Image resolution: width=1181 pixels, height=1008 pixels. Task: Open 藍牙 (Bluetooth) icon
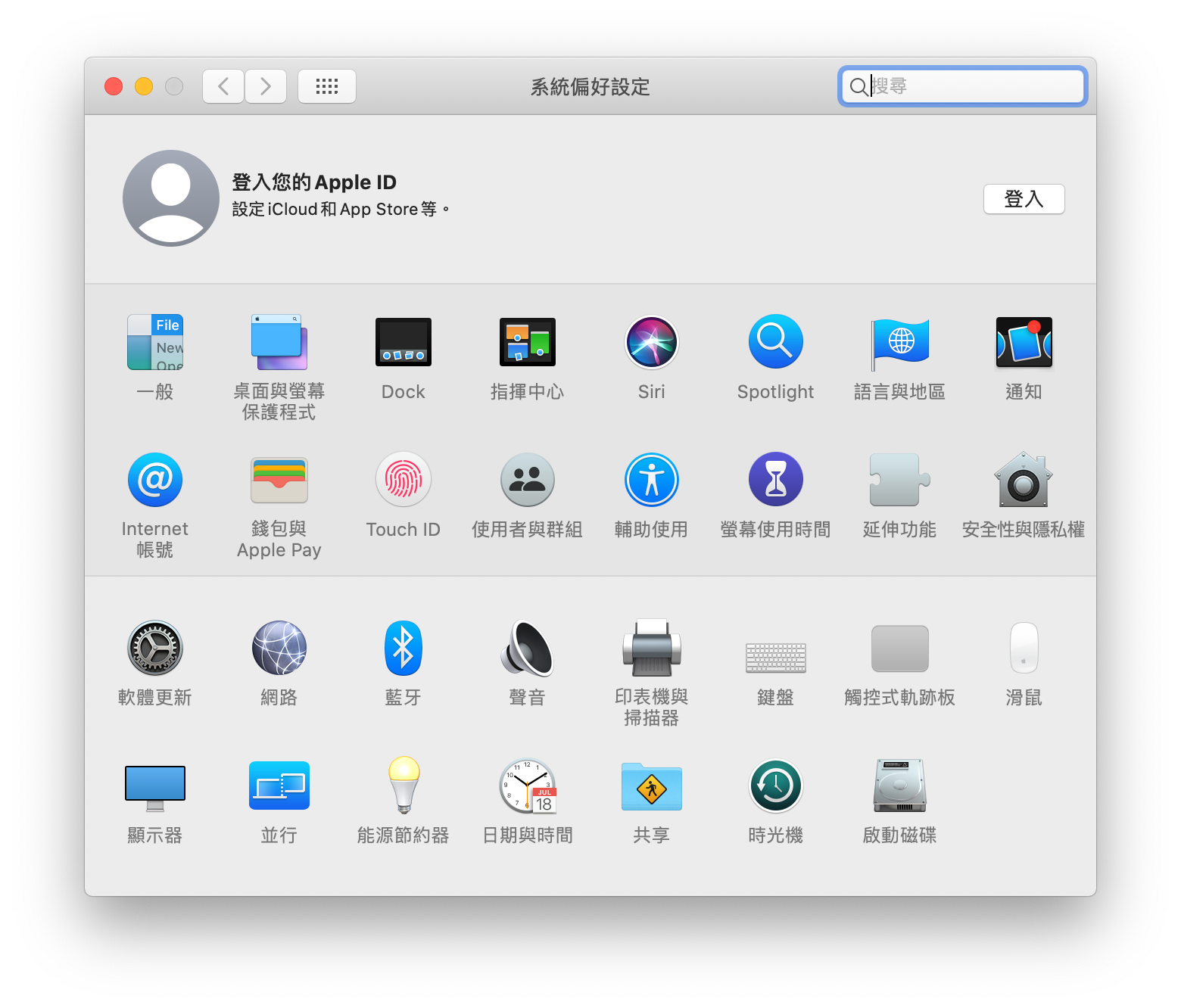click(x=404, y=649)
